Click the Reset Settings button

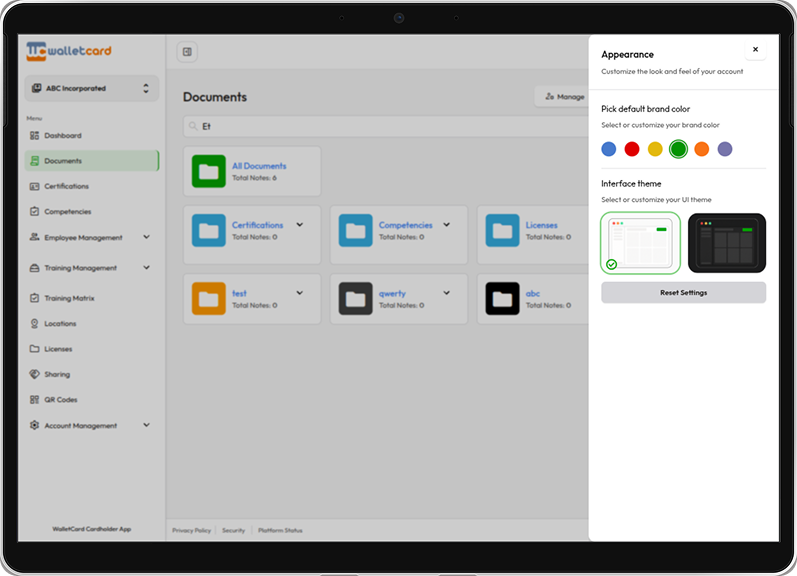(684, 293)
